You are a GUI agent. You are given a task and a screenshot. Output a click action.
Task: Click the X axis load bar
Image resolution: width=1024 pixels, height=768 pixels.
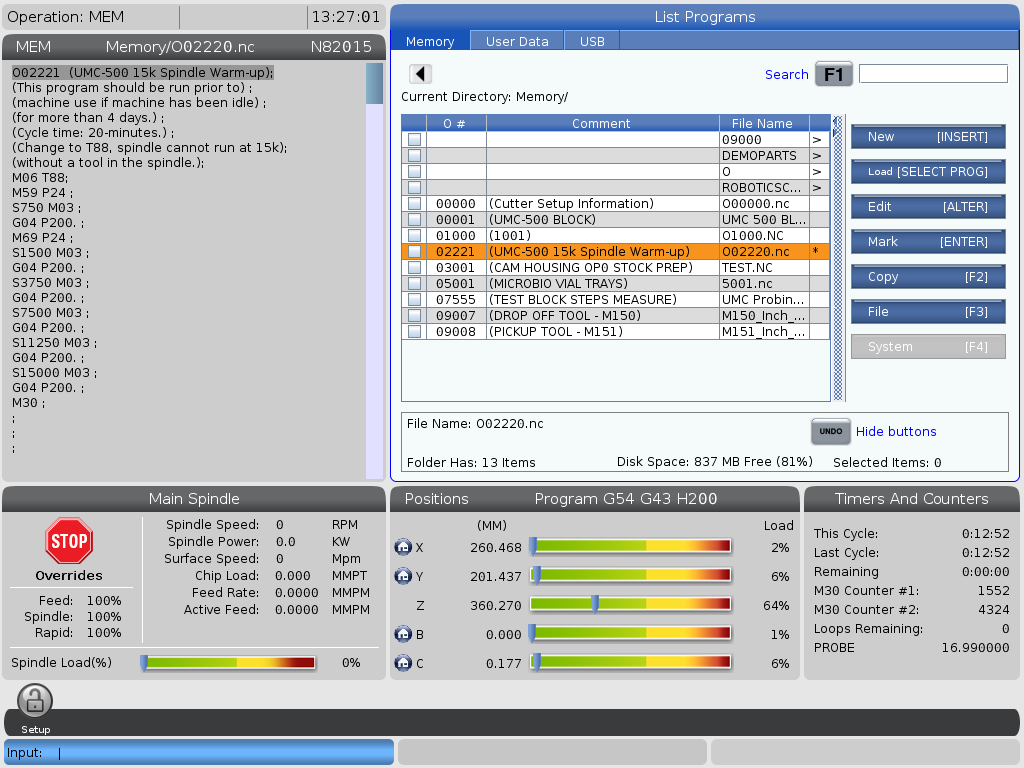tap(630, 547)
